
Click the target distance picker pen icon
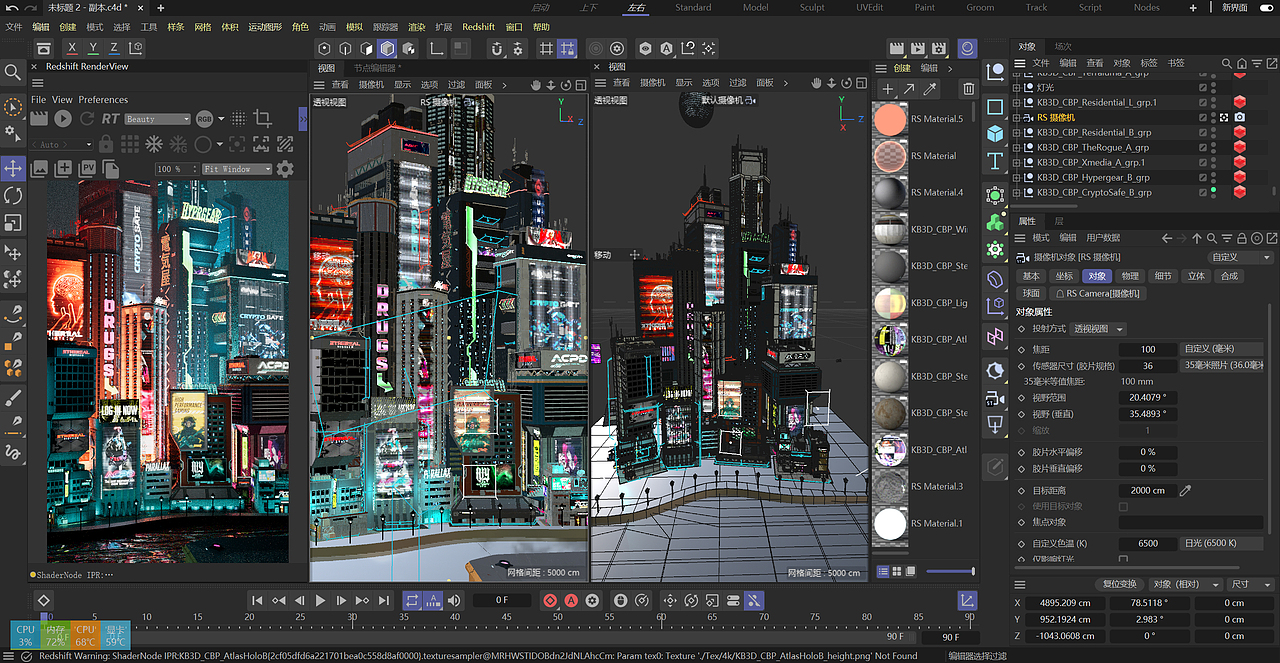point(1185,491)
